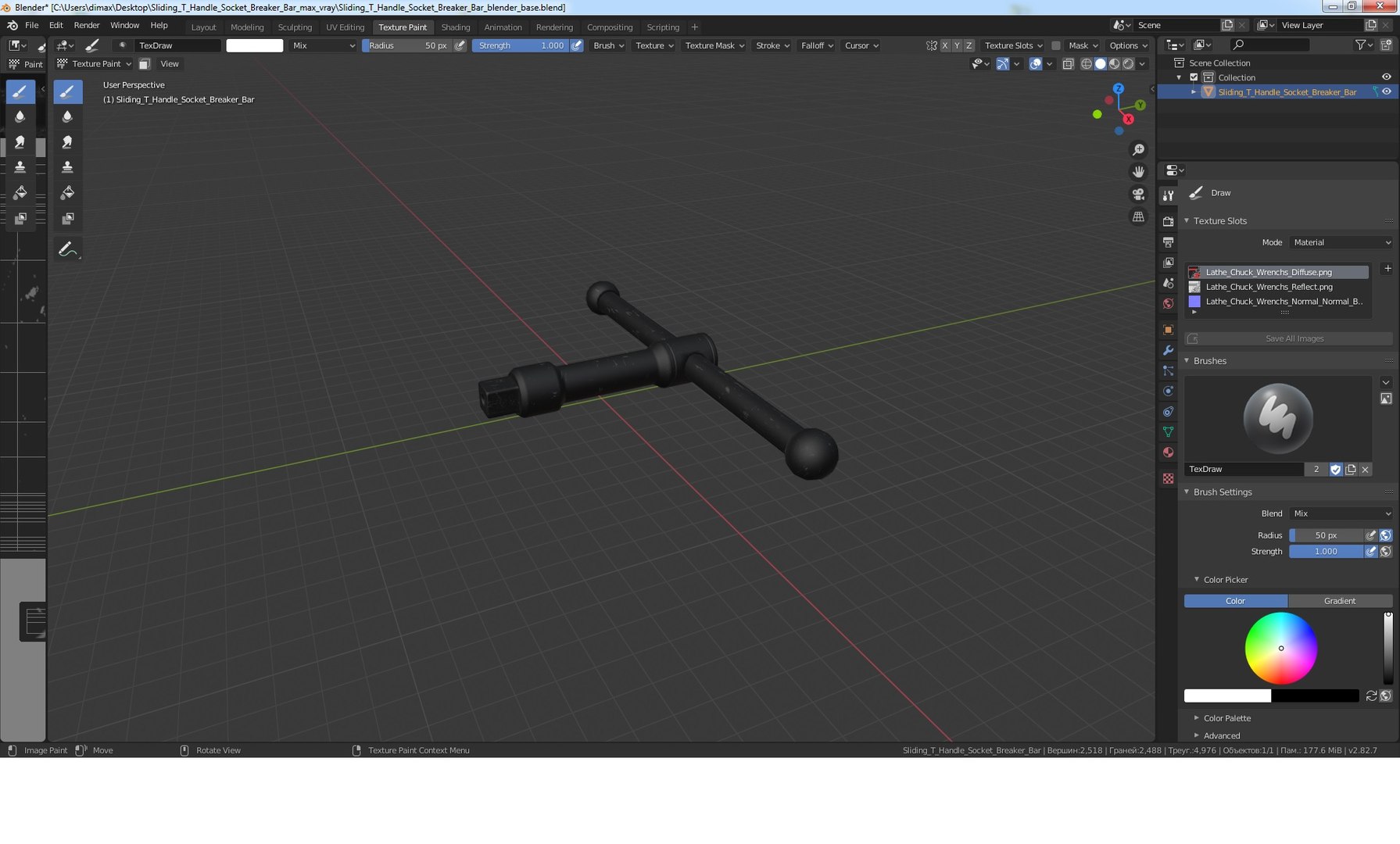Select the Annotate pencil tool
This screenshot has height=844, width=1400.
67,249
